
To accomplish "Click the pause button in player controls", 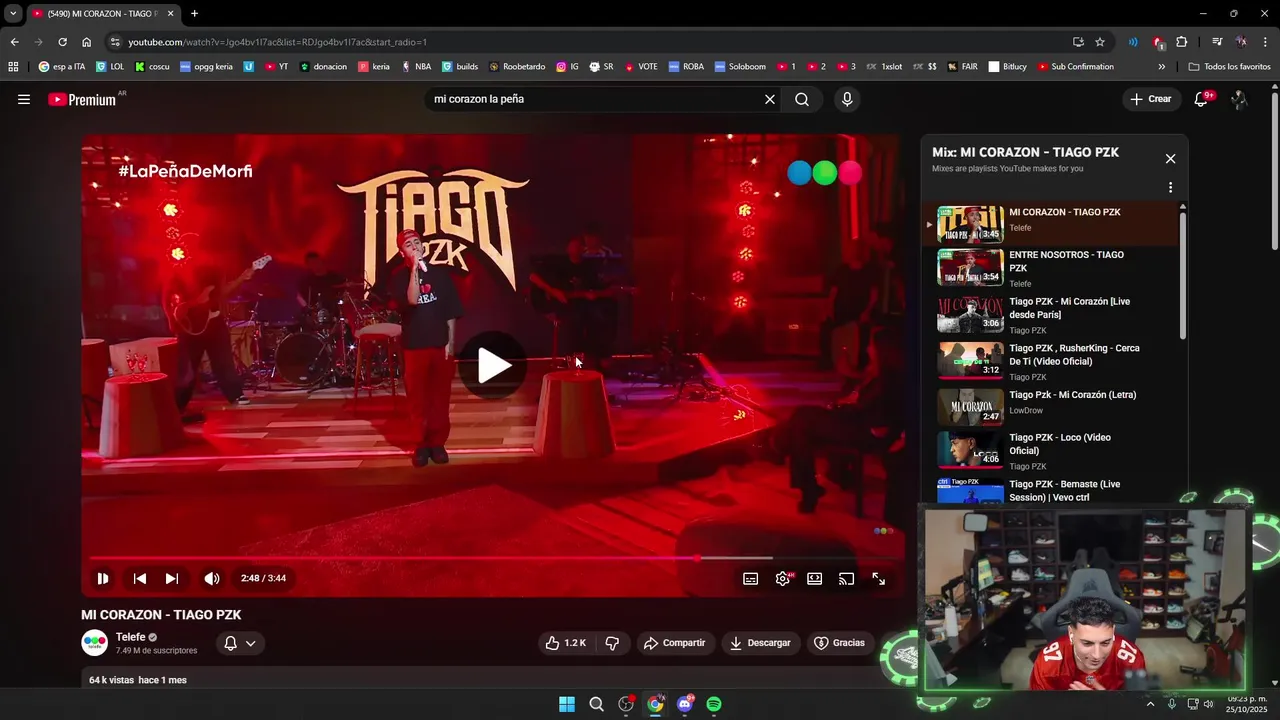I will click(x=102, y=578).
